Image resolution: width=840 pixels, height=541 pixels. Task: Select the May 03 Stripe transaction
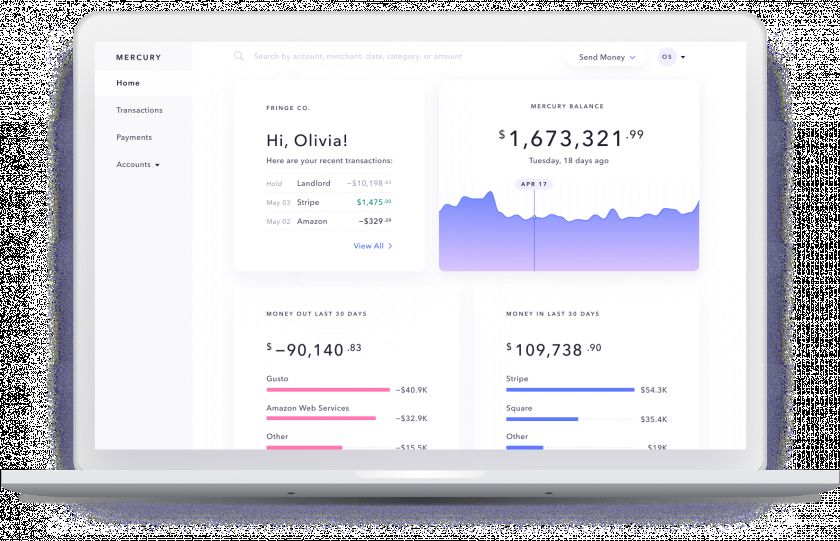coord(329,202)
